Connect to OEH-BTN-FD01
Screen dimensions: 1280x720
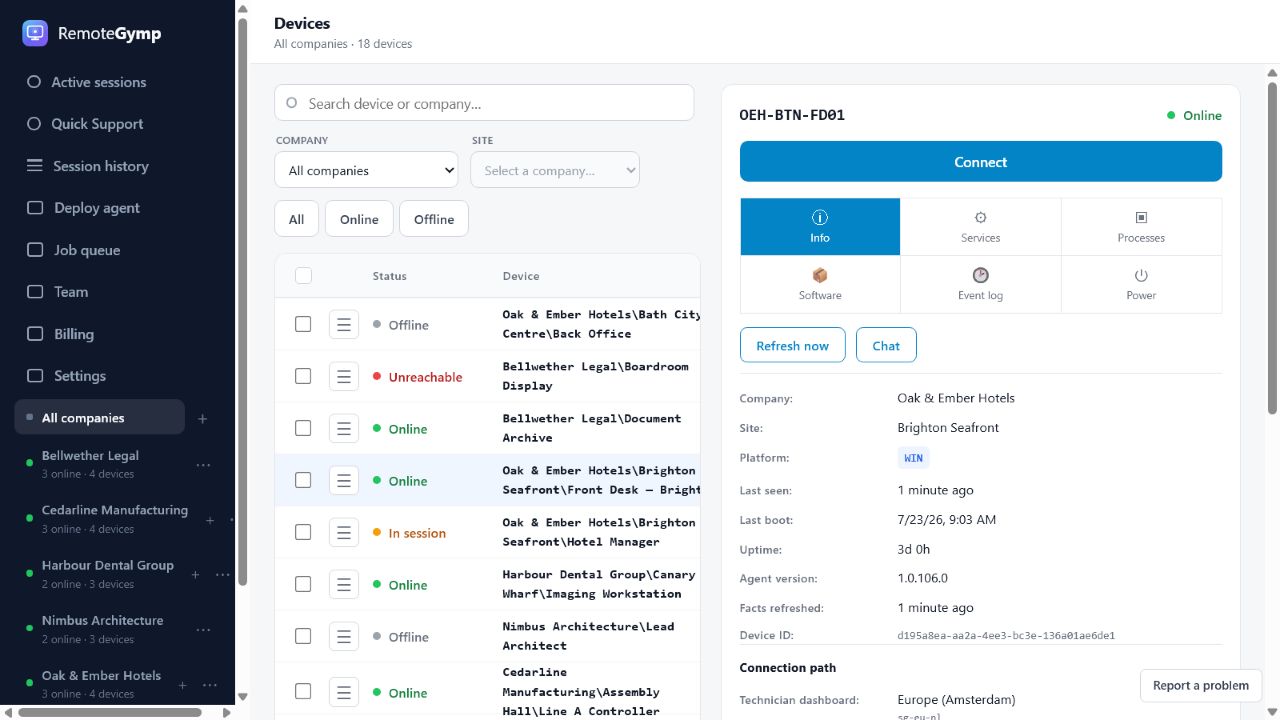[981, 161]
